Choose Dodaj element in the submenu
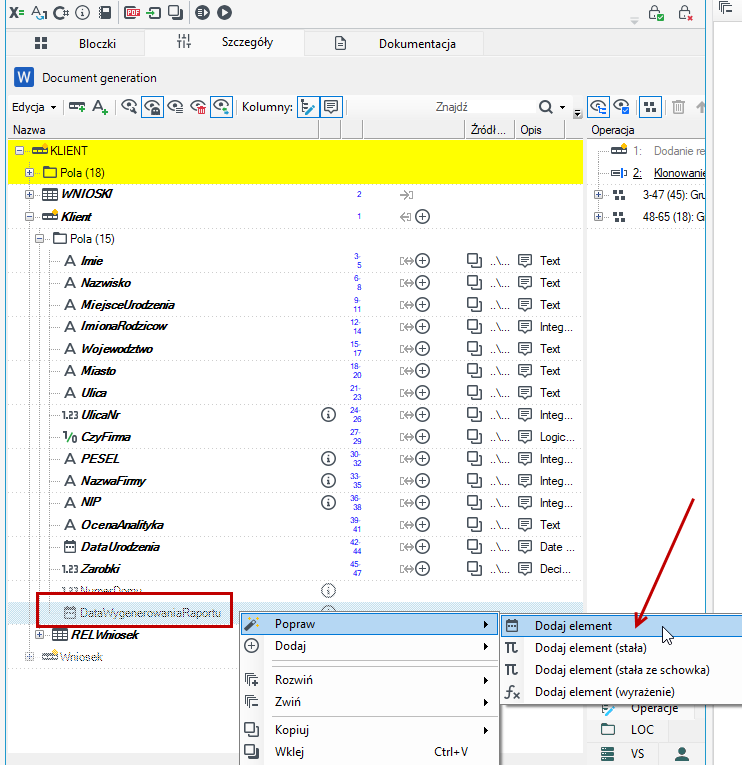 622,626
